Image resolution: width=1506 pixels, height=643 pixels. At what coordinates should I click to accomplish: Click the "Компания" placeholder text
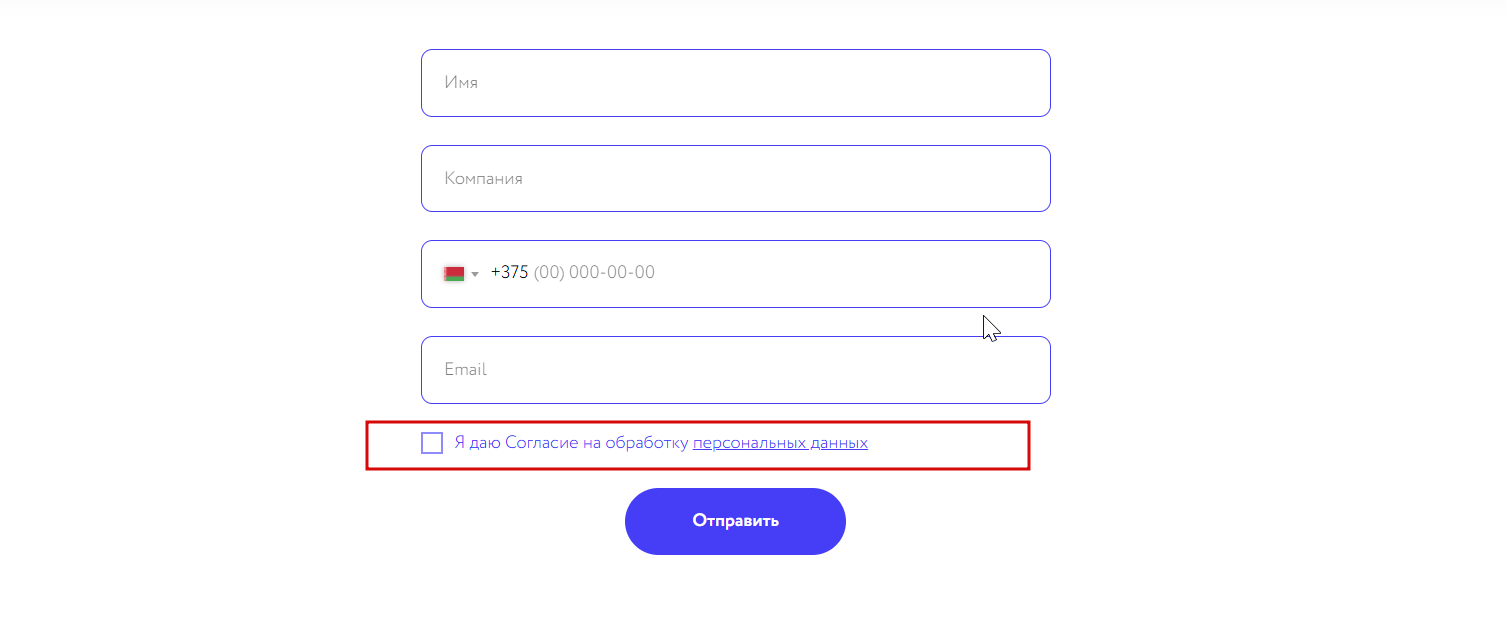(484, 179)
